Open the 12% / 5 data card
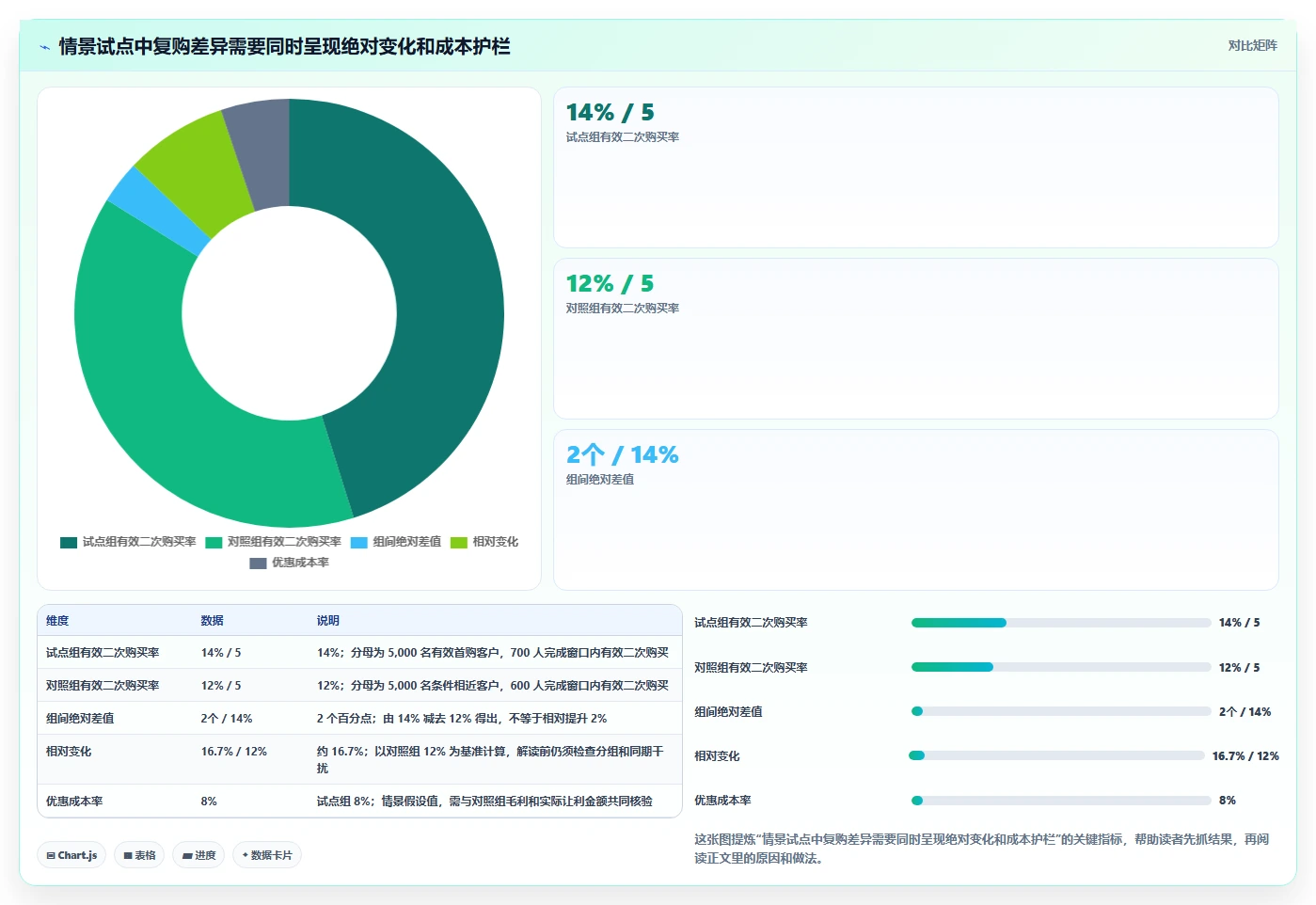 coord(916,339)
